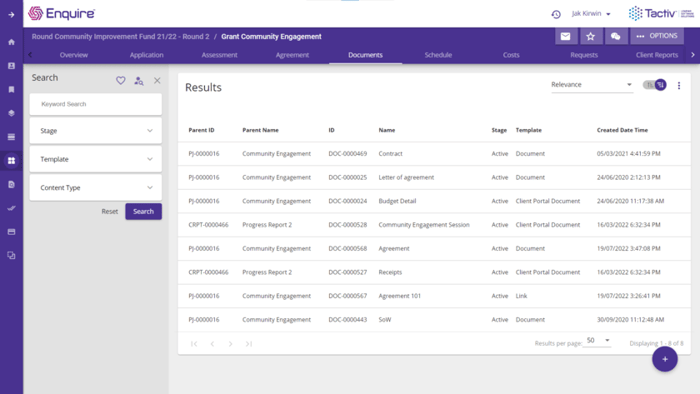Switch to the Agreement tab
This screenshot has width=700, height=394.
[x=292, y=55]
